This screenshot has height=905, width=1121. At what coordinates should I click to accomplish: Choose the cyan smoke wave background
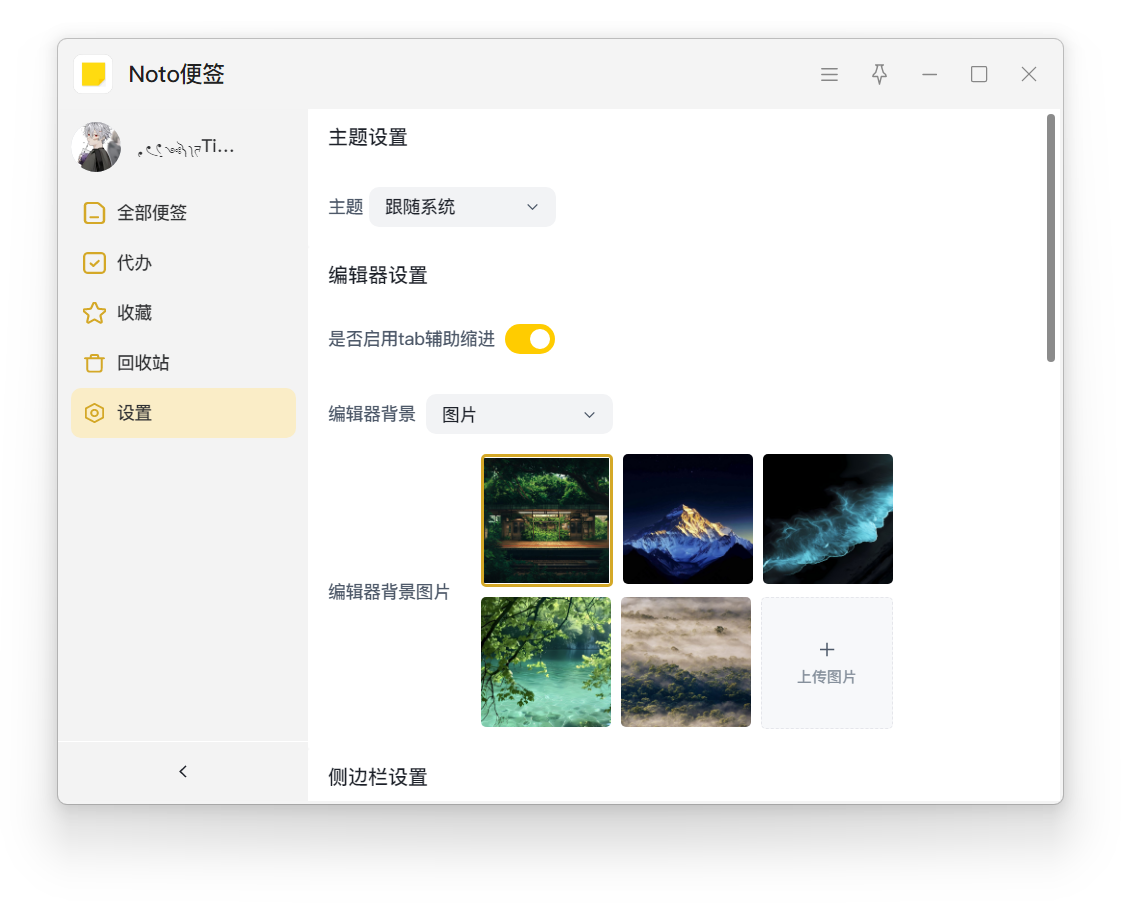pos(827,519)
